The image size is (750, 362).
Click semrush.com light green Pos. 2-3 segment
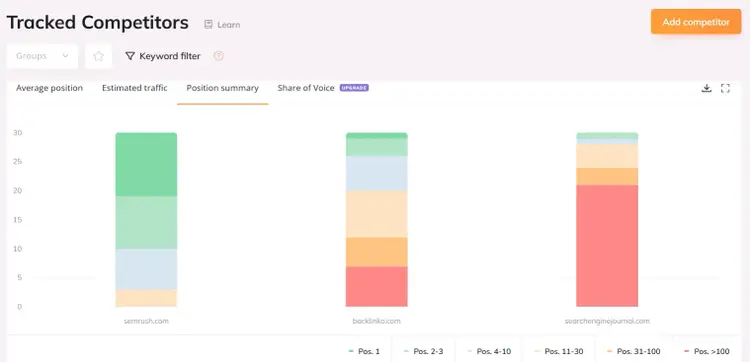(146, 222)
